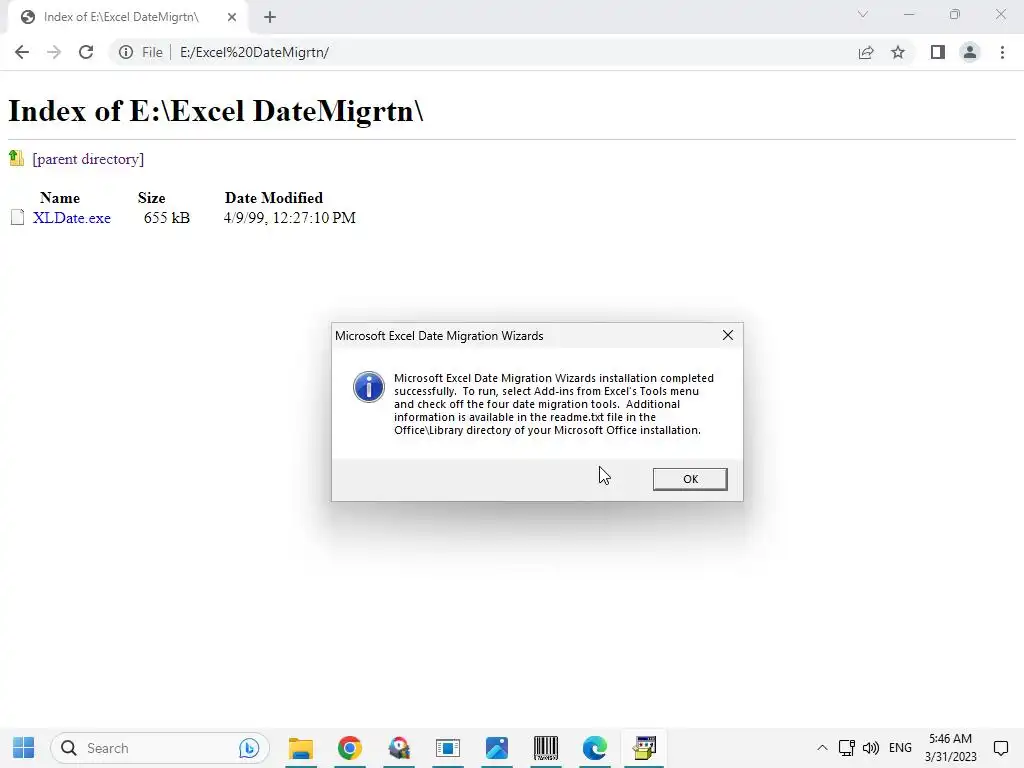1024x768 pixels.
Task: Sort the listing by the Size header
Action: coord(152,198)
